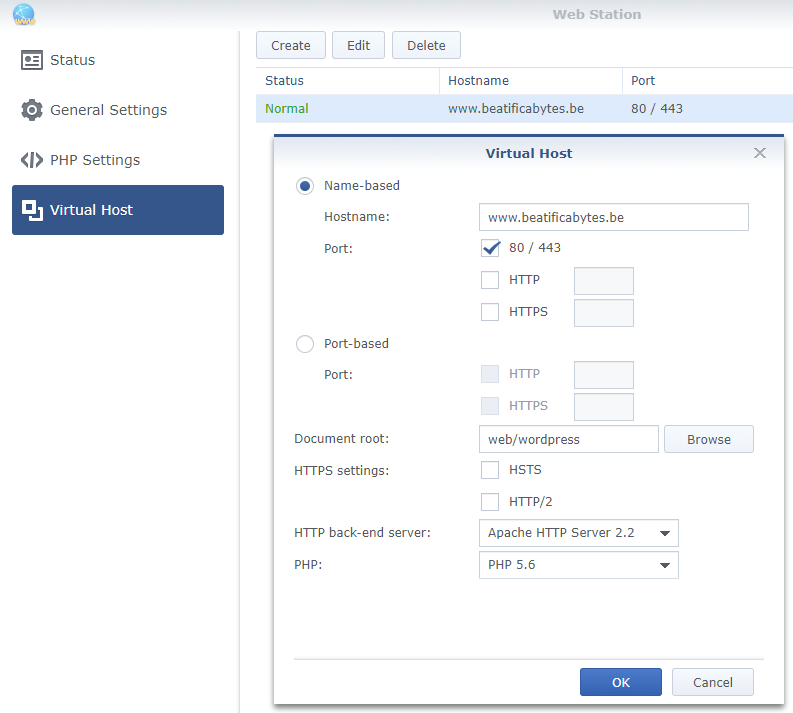793x713 pixels.
Task: Click the Browse button for document root
Action: coord(709,439)
